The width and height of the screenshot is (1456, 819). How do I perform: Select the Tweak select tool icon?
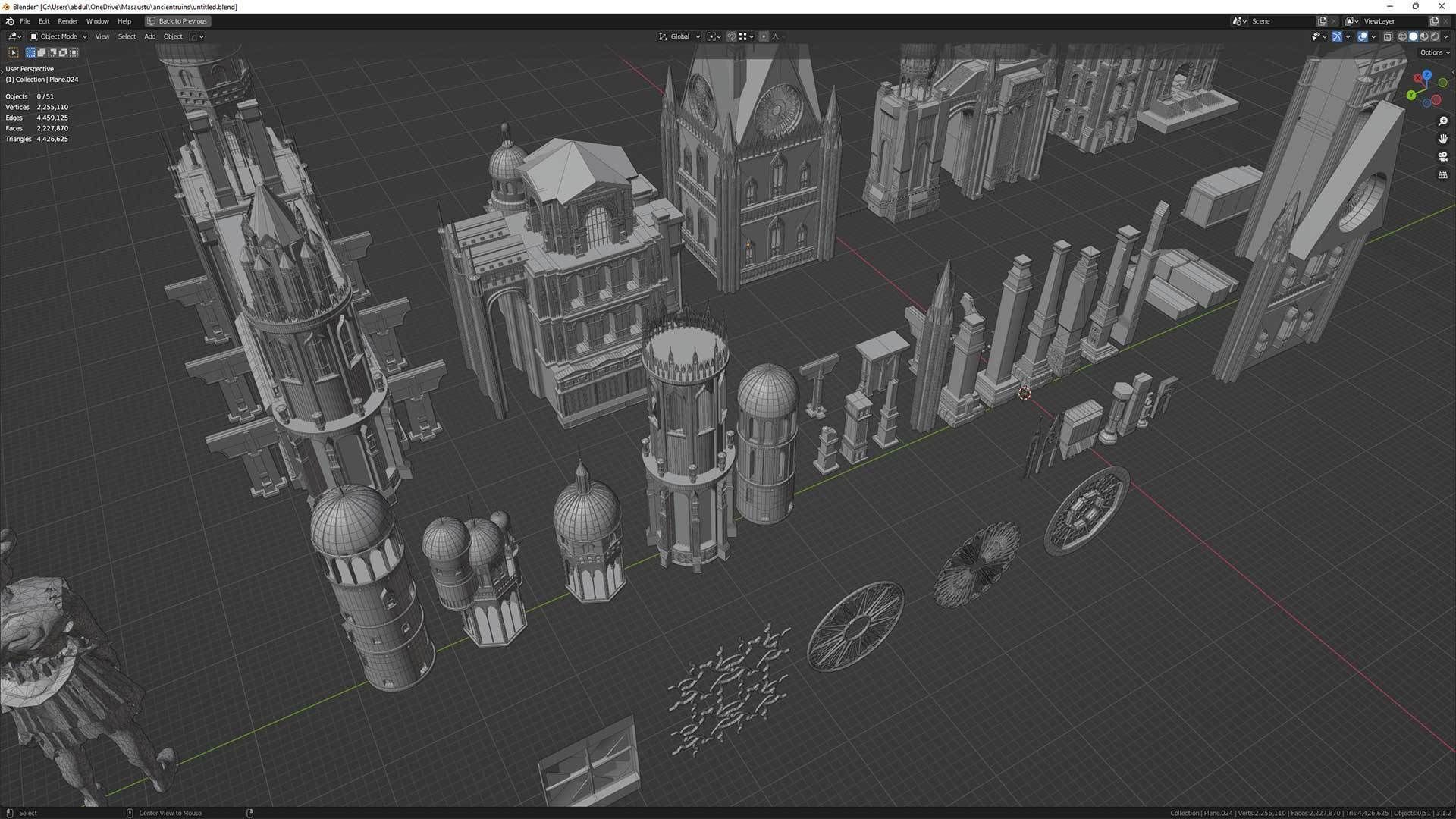click(14, 52)
